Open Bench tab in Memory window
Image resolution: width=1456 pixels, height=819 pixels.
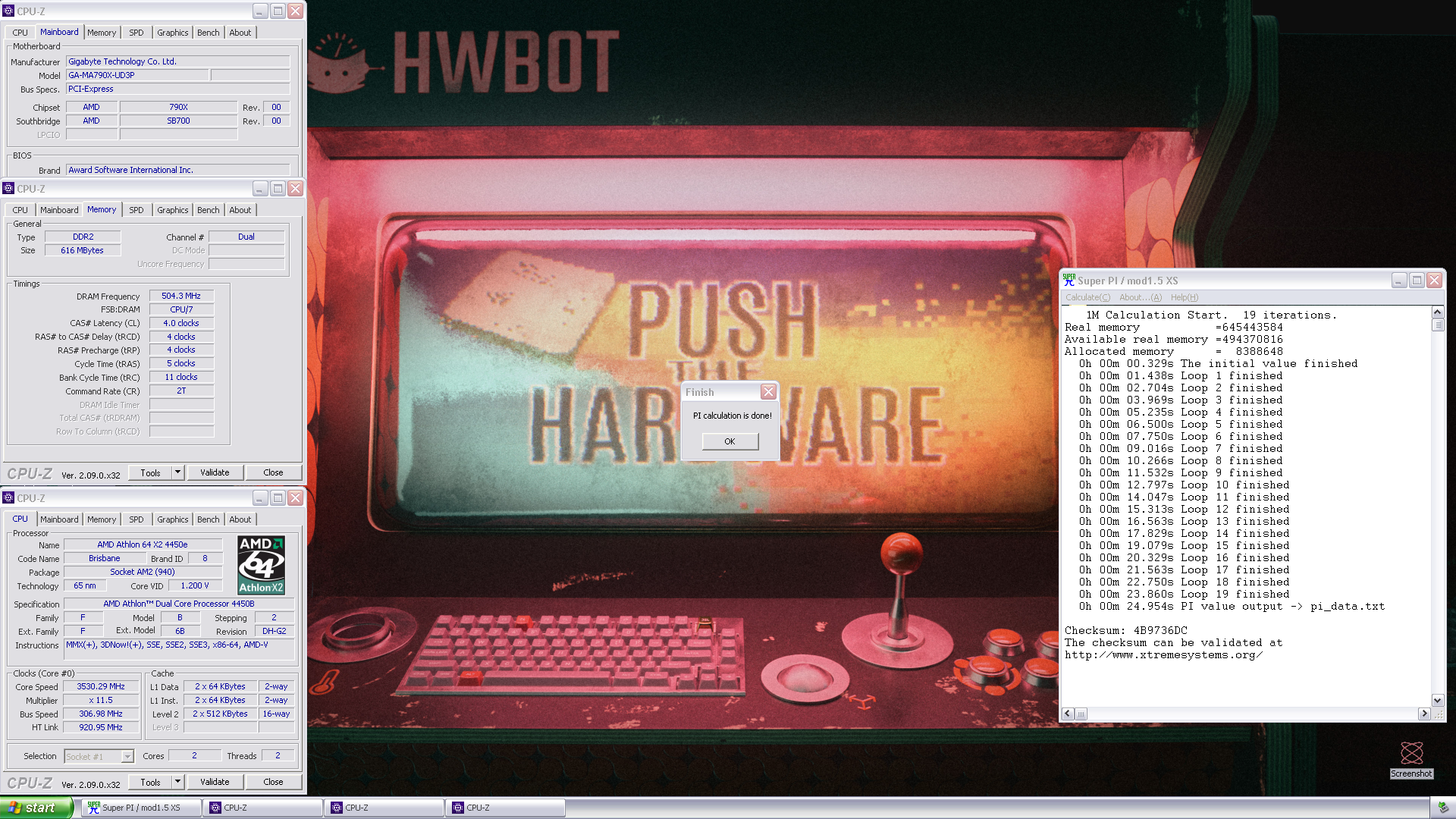pyautogui.click(x=209, y=210)
